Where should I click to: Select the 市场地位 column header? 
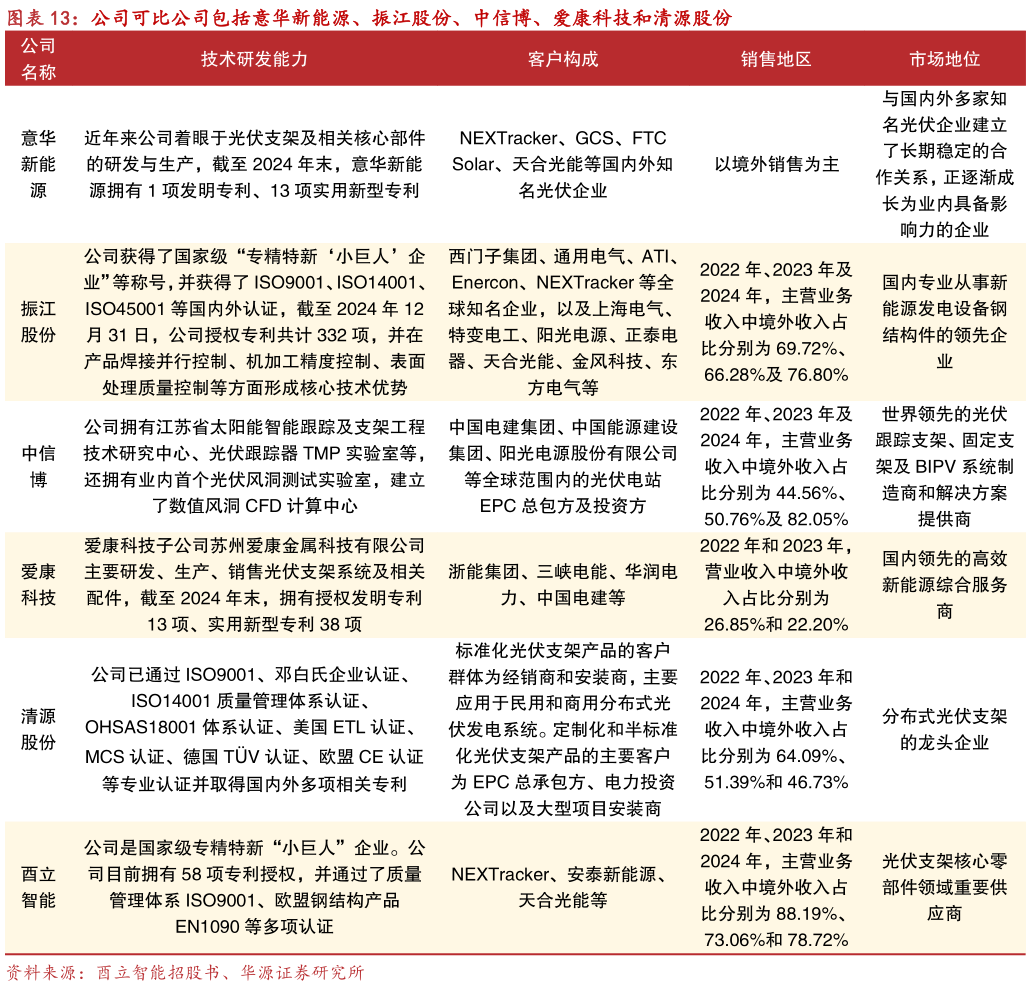(x=944, y=58)
